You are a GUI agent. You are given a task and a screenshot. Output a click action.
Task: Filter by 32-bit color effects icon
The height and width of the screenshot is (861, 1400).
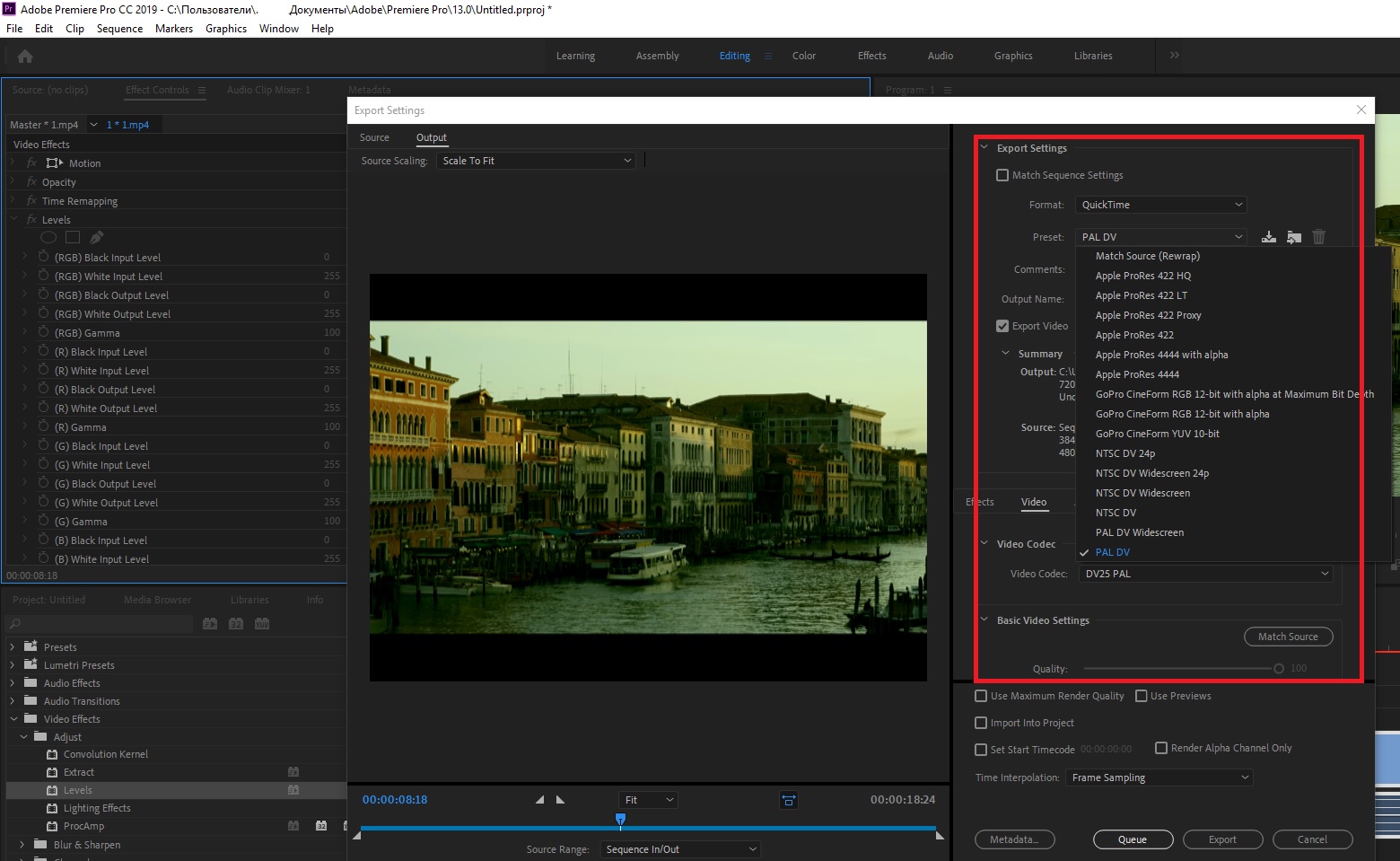(236, 624)
